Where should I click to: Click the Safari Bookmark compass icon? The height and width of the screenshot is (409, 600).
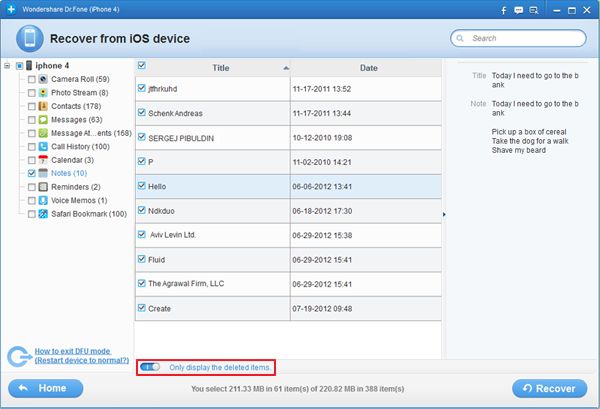coord(43,213)
